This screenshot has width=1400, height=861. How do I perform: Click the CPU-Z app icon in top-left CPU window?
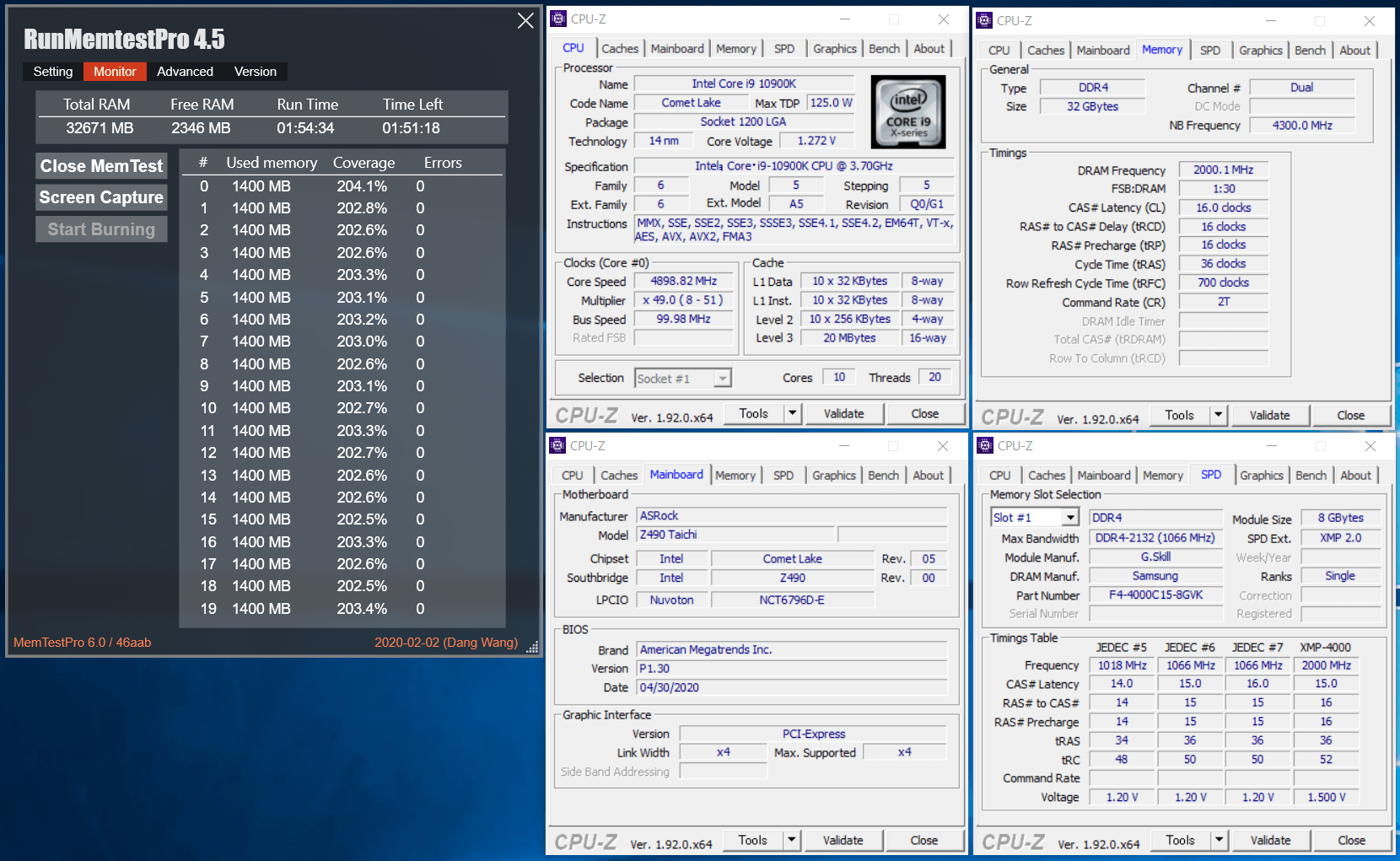tap(558, 19)
